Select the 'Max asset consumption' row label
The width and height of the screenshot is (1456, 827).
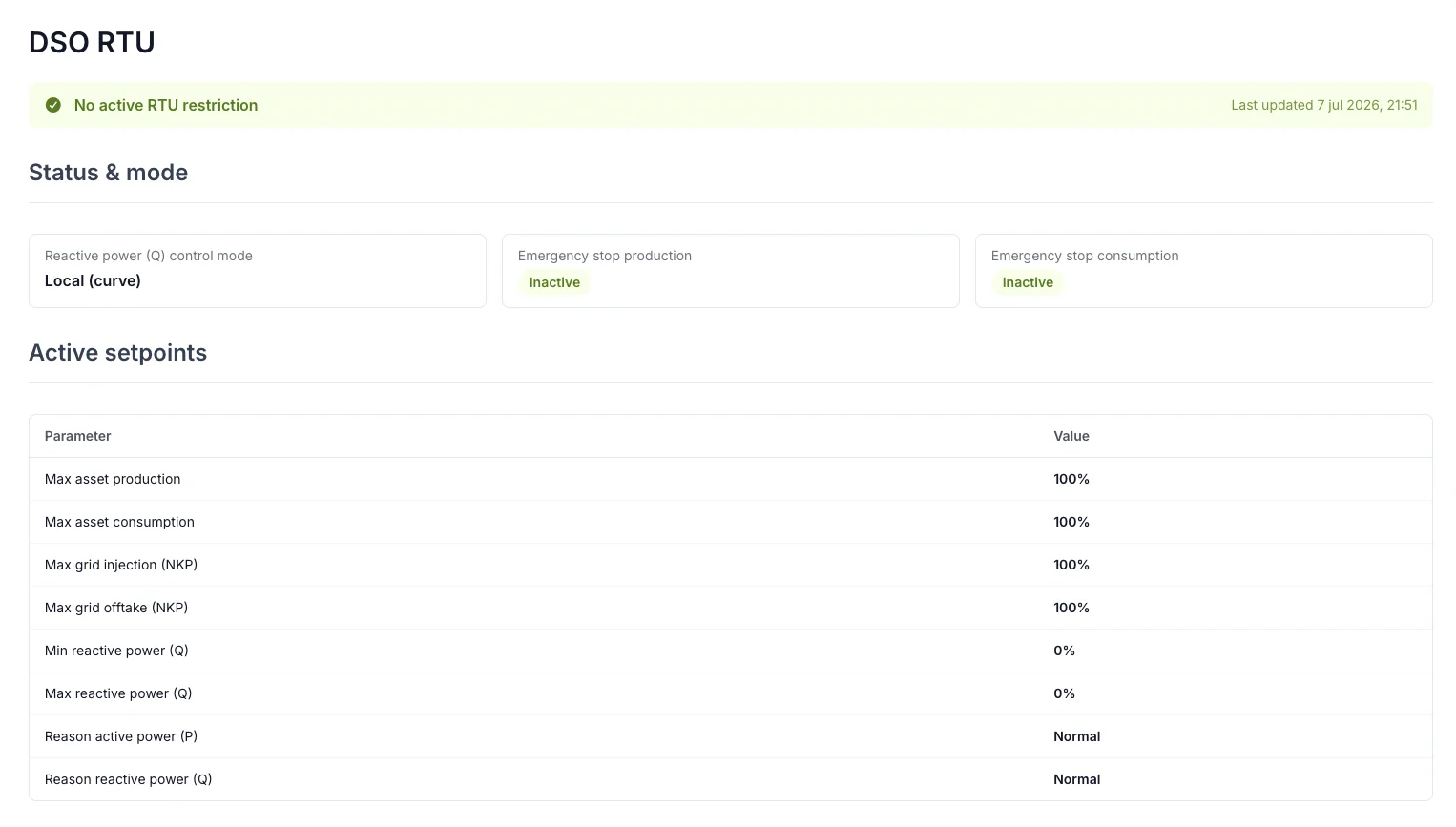click(x=119, y=522)
